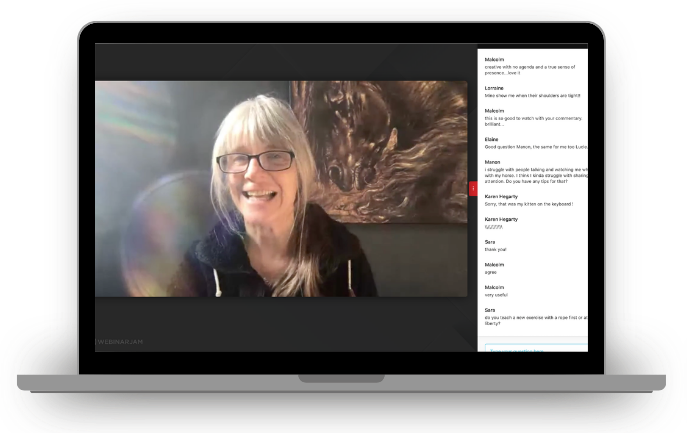Collapse chat panel using the red handle
This screenshot has height=433, width=687.
tap(473, 189)
